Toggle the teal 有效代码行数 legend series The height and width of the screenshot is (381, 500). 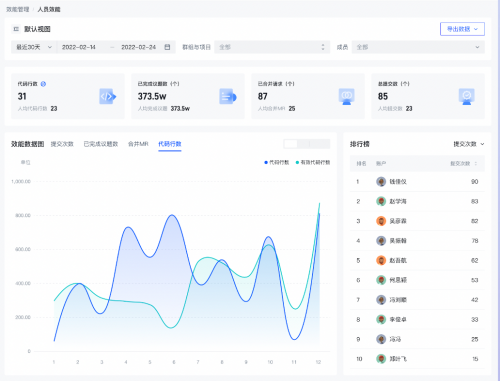313,162
